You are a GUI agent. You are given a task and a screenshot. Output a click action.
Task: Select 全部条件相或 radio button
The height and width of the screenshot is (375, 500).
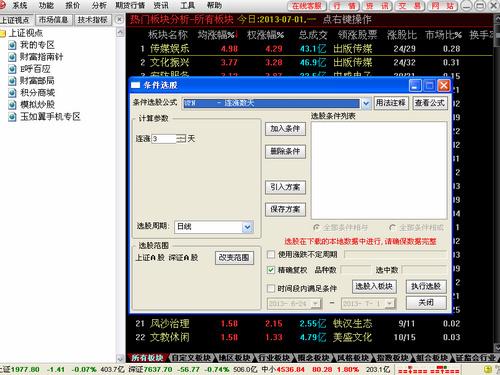point(393,228)
